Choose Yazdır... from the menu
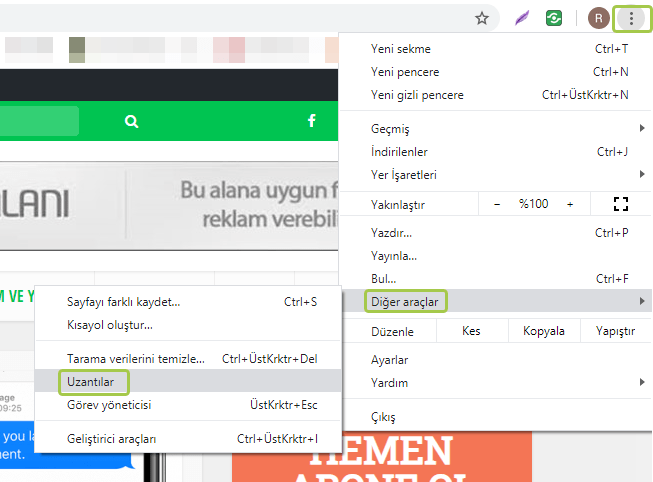The image size is (653, 482). 496,232
